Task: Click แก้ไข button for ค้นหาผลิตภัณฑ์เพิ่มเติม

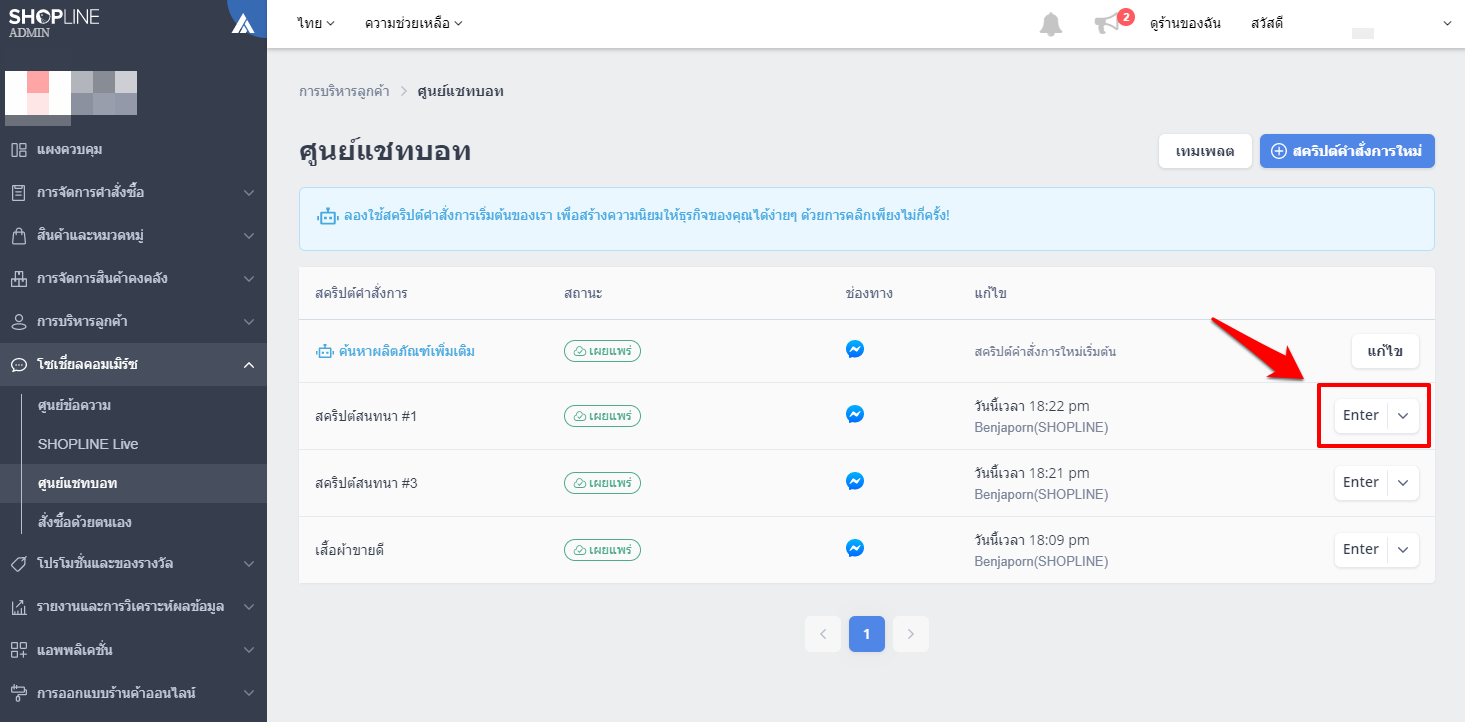Action: coord(1385,351)
